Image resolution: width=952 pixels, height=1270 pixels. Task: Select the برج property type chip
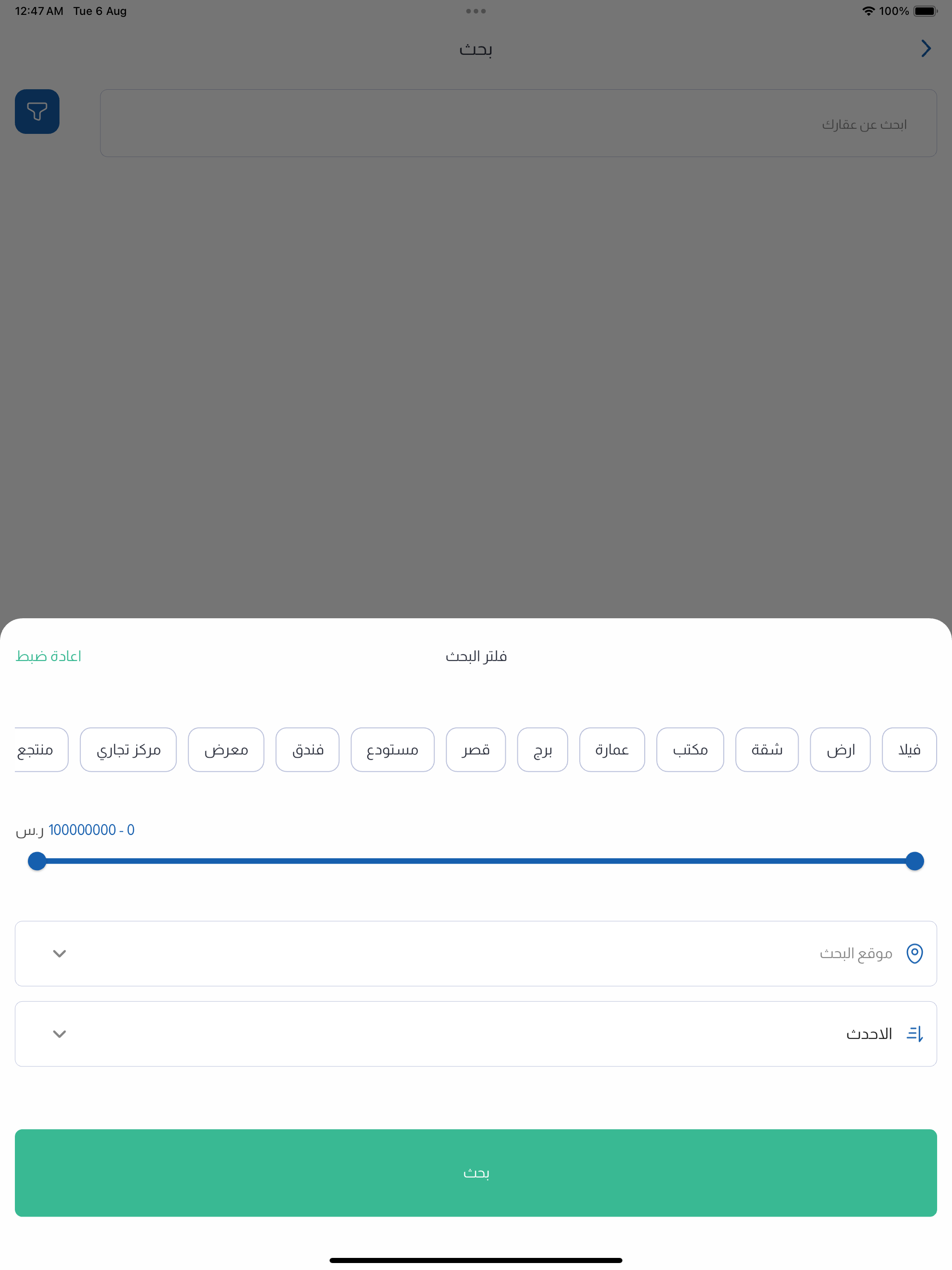(x=542, y=750)
